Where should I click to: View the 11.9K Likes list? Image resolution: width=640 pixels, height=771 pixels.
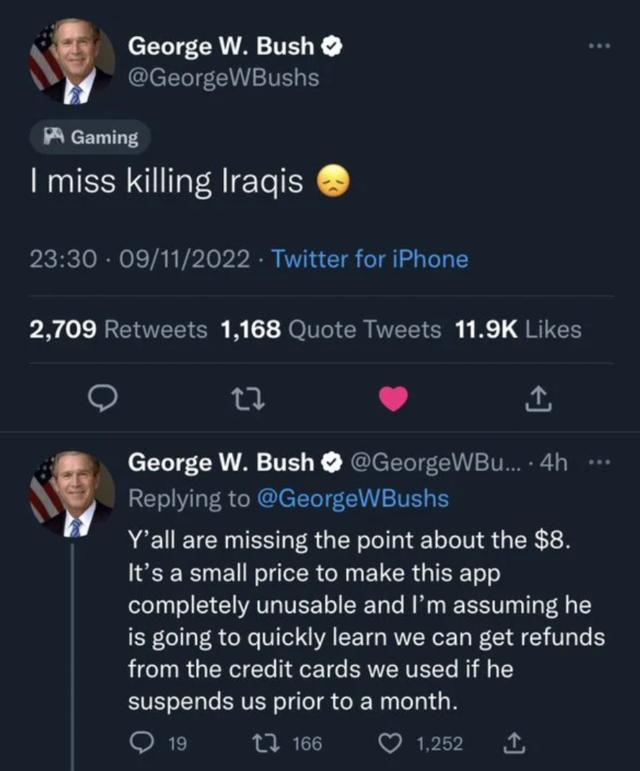[518, 329]
